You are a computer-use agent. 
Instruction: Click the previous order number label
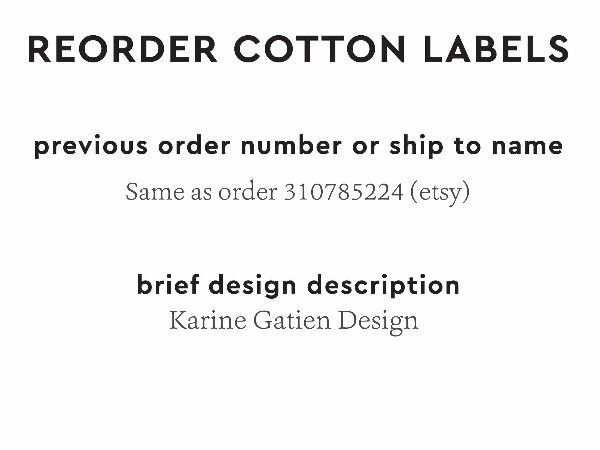[x=298, y=146]
